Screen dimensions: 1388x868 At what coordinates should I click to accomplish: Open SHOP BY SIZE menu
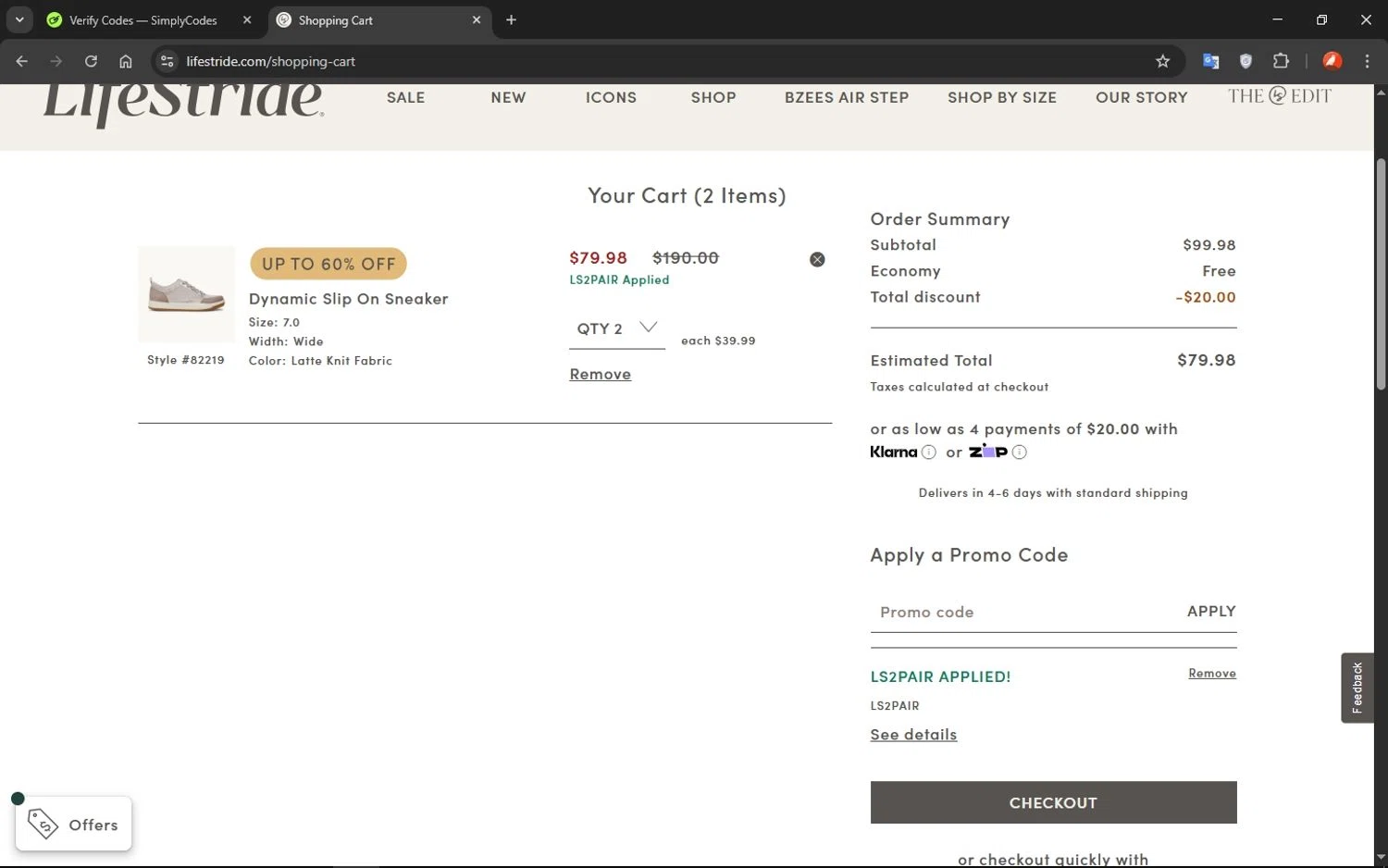[x=1002, y=97]
